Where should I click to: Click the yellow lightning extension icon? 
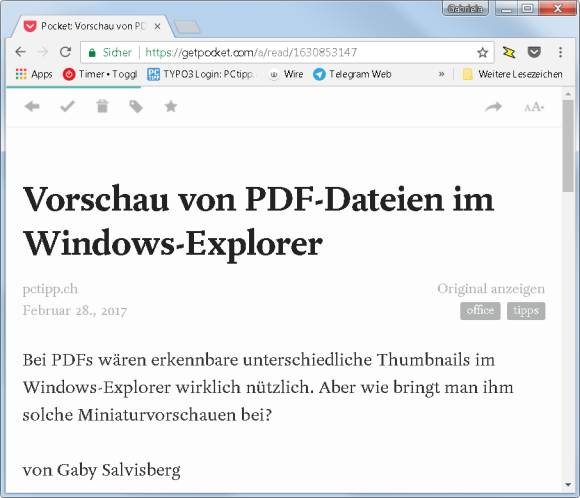point(509,52)
